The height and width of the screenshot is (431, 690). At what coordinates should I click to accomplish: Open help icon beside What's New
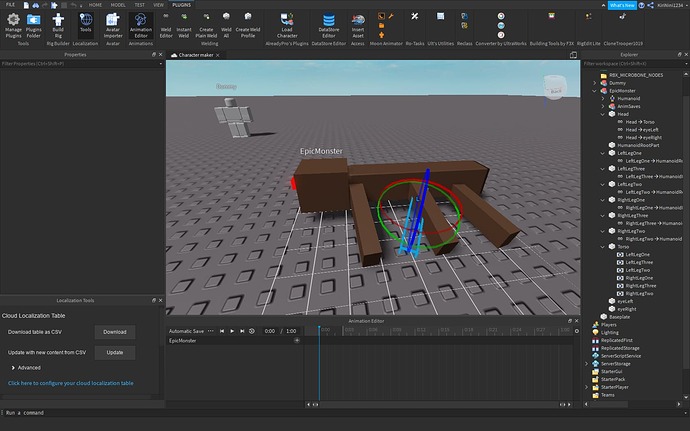click(642, 5)
